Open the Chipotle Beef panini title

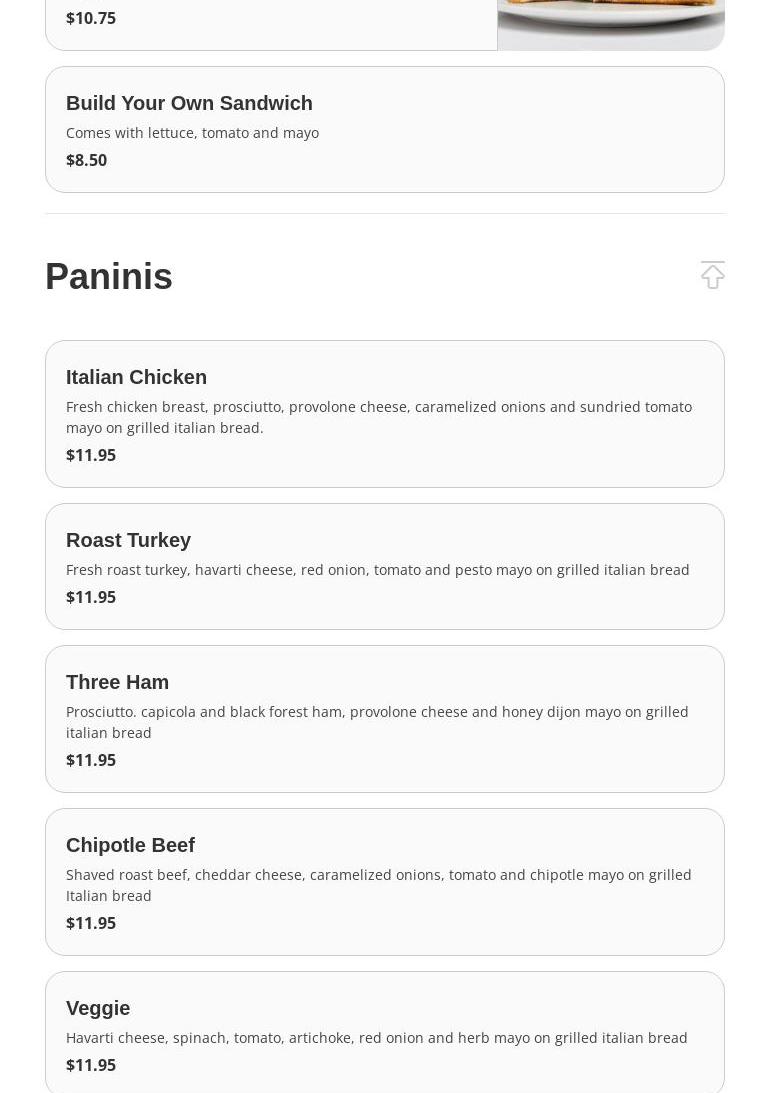click(x=130, y=845)
